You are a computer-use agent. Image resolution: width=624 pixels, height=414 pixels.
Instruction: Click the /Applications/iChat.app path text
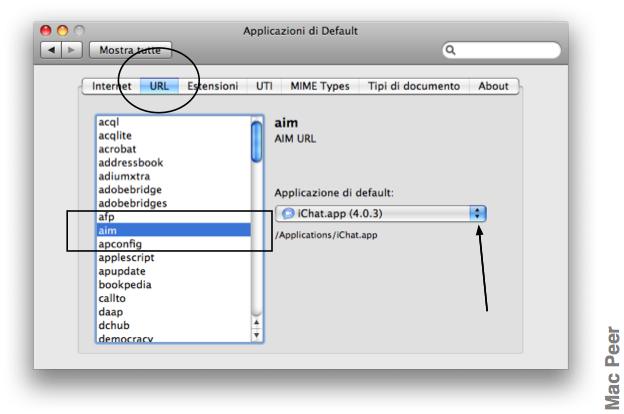click(326, 235)
